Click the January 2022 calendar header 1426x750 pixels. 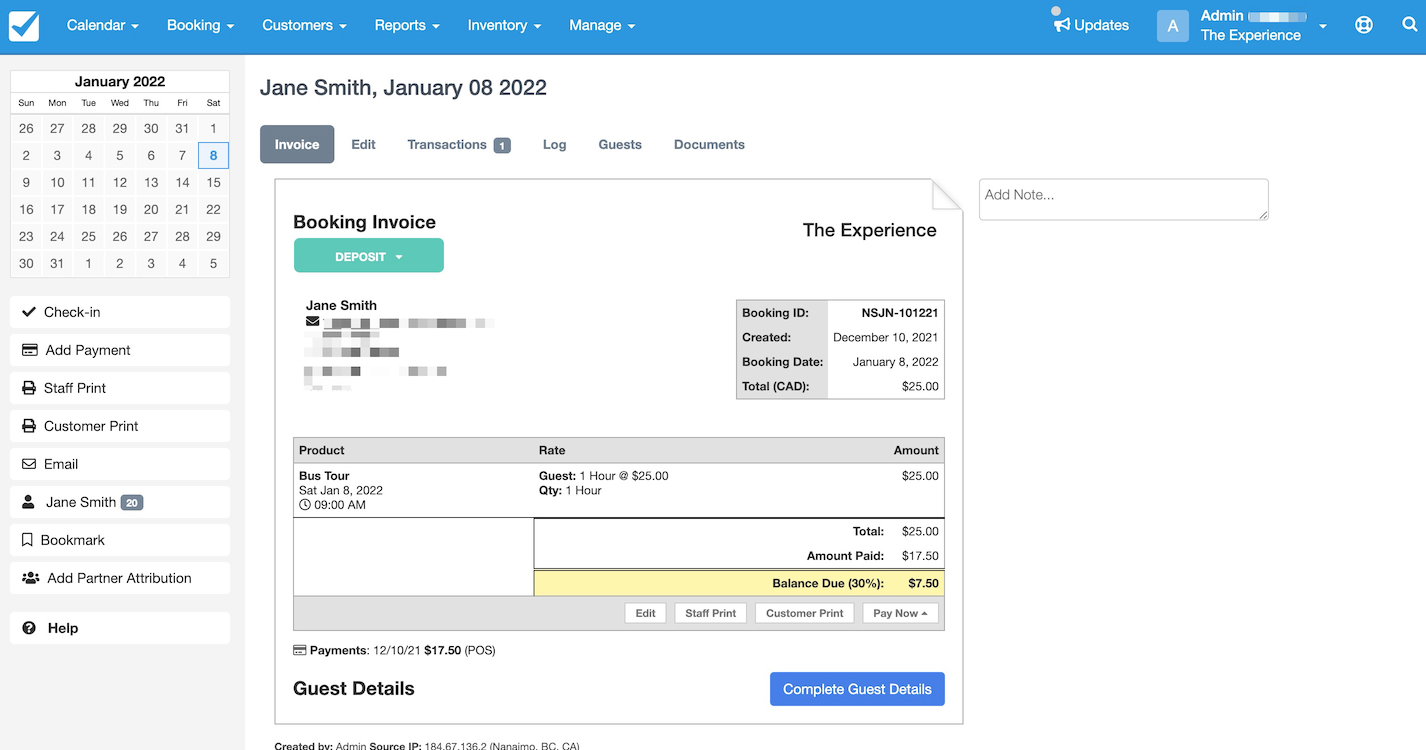pyautogui.click(x=120, y=81)
